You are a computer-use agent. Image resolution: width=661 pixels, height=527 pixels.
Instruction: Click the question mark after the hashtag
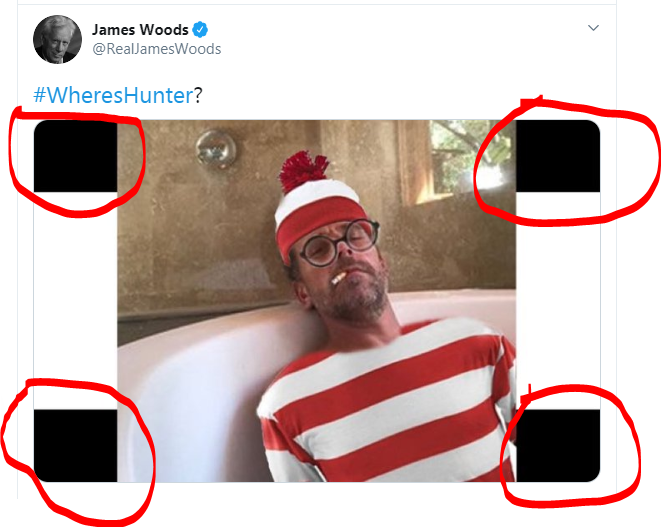198,95
